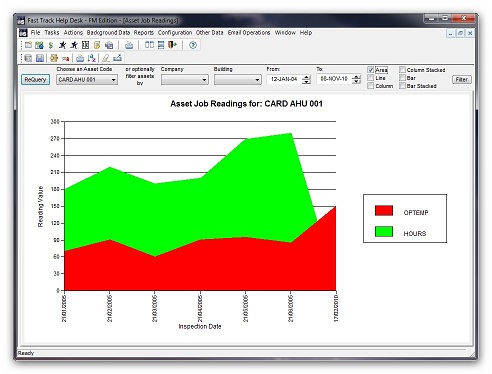Click the blue floppy disk save icon
This screenshot has height=374, width=492.
click(x=40, y=58)
